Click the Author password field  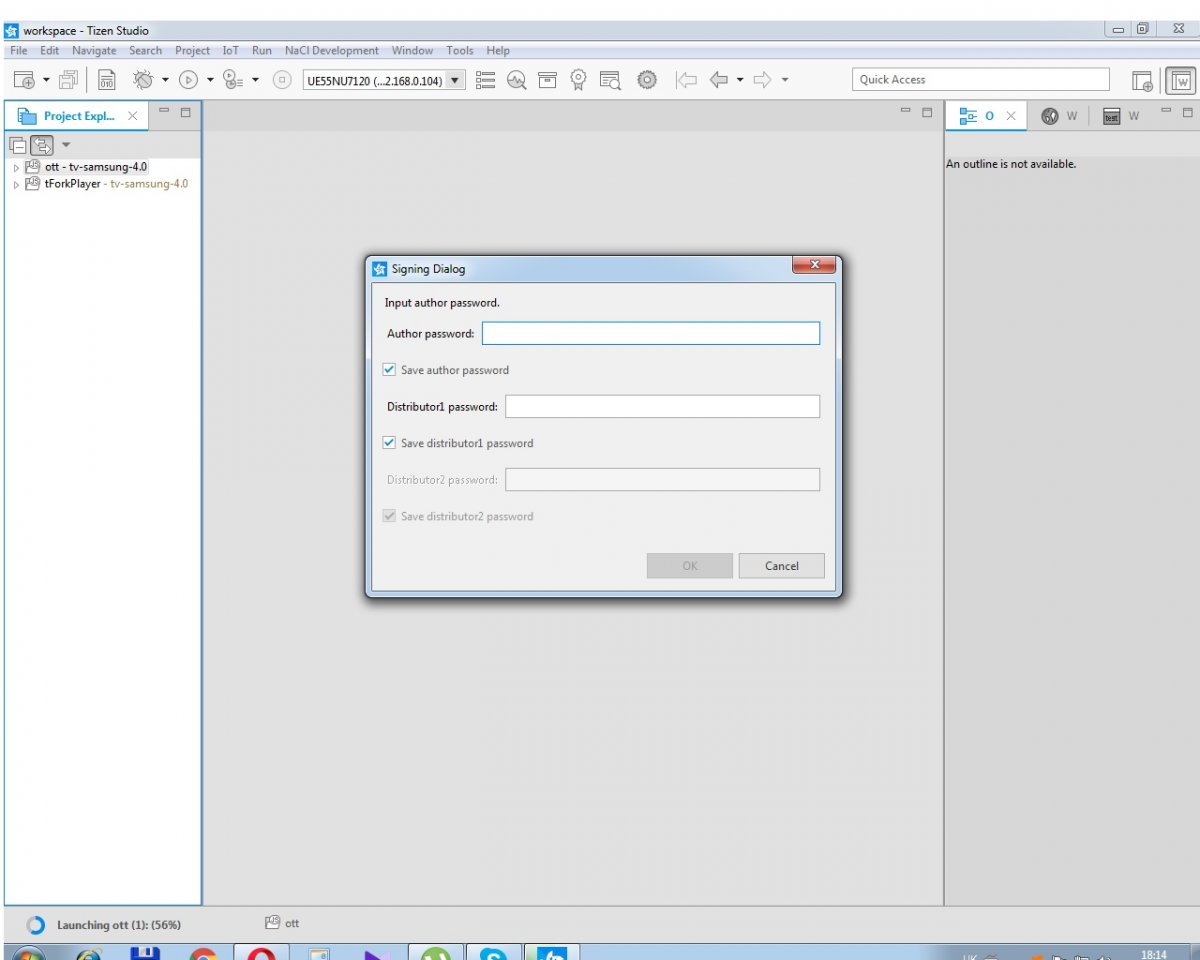650,334
